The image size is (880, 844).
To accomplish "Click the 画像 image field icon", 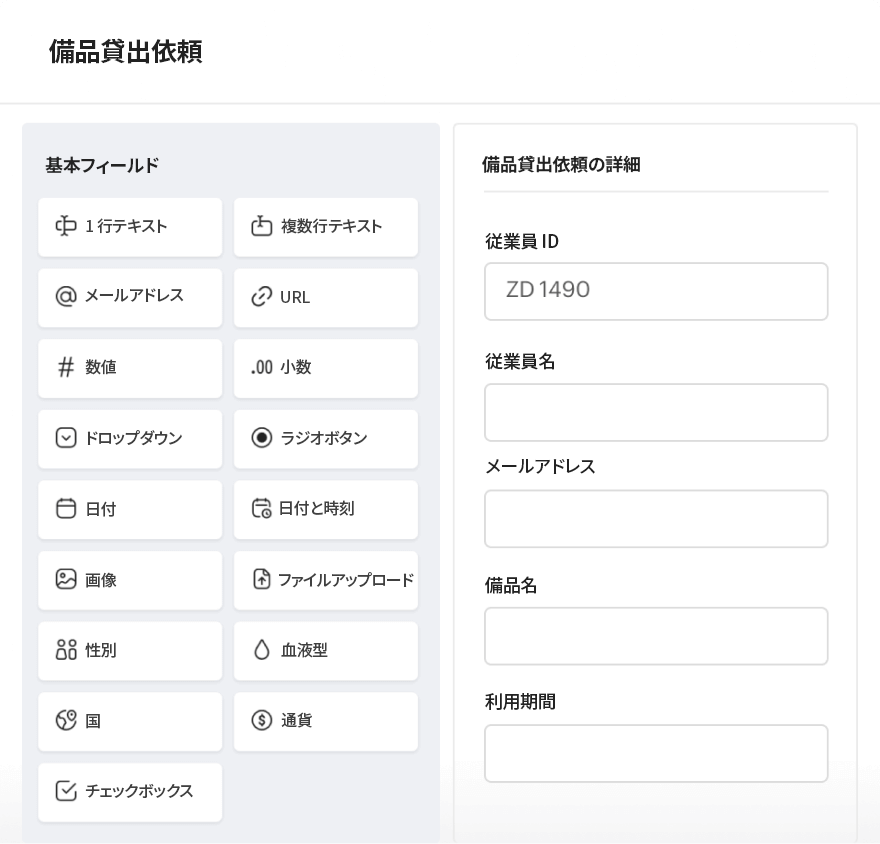I will [x=64, y=580].
